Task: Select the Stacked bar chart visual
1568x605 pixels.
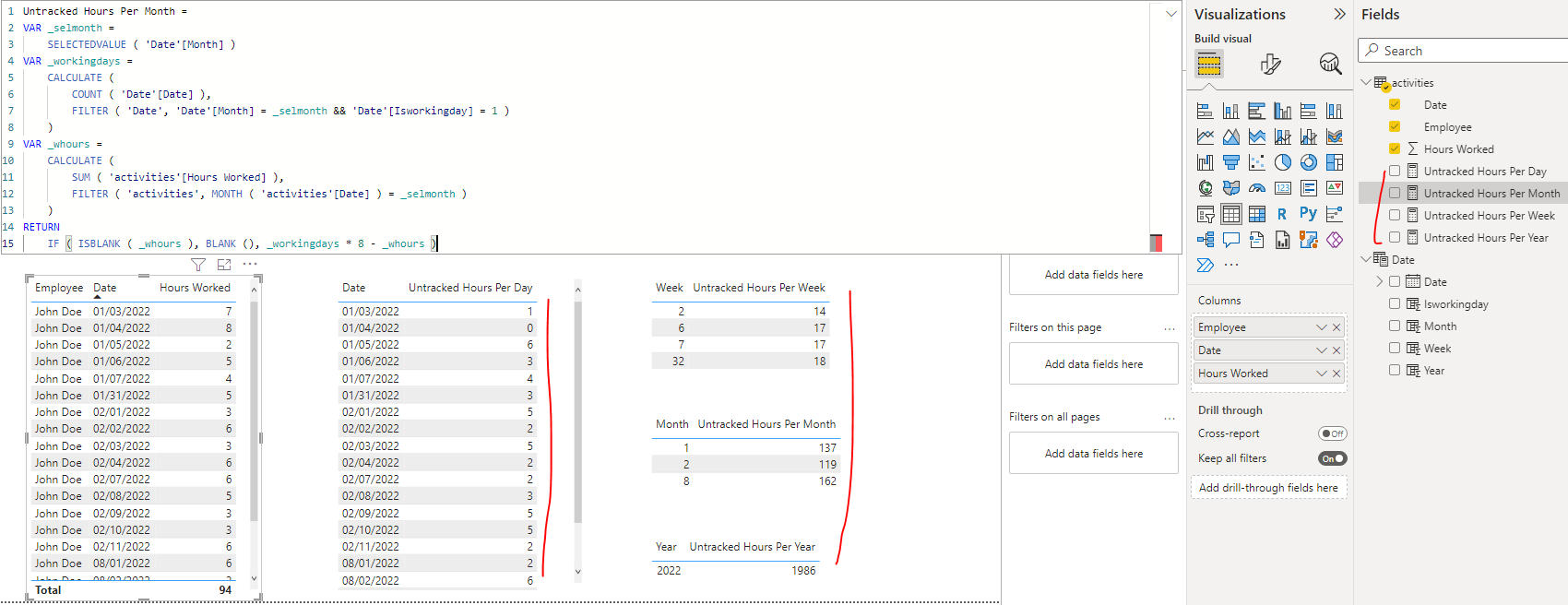Action: click(x=1205, y=111)
